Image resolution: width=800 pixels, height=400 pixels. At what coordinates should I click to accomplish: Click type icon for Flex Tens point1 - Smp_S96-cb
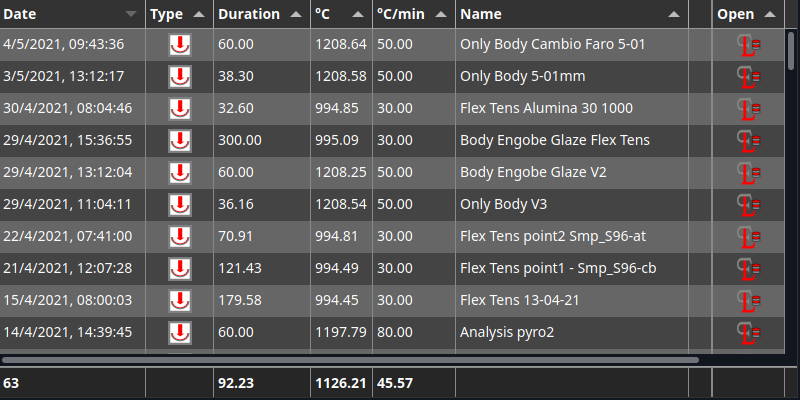pos(180,268)
